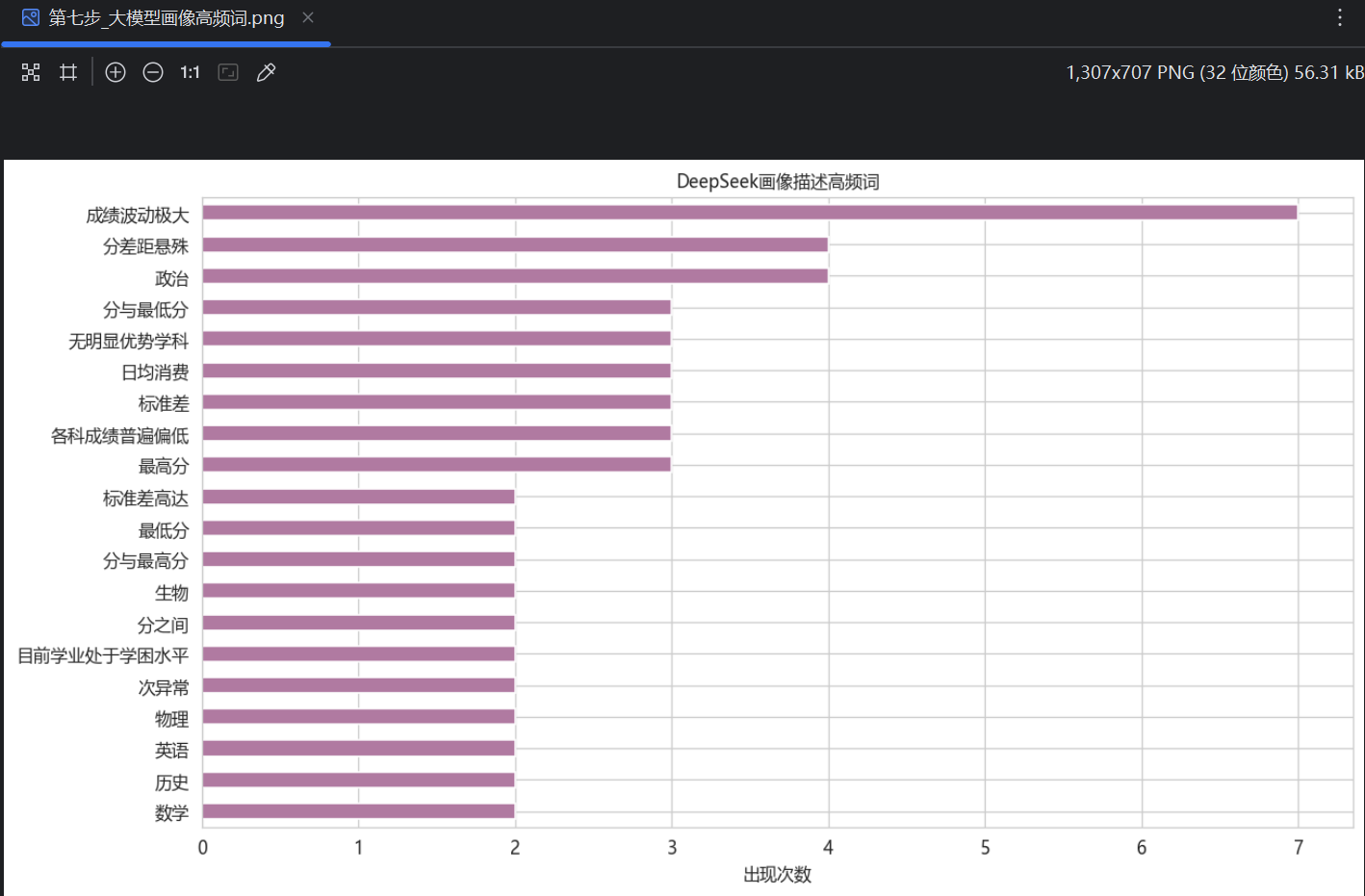This screenshot has height=896, width=1365.
Task: Click the y-axis label 物理
Action: click(172, 719)
